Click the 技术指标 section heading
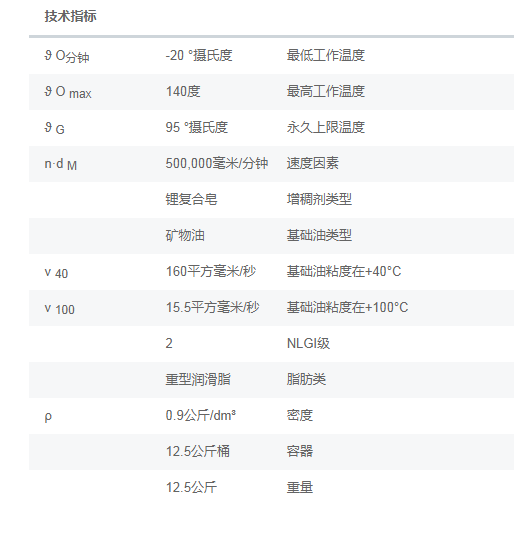The image size is (514, 540). (x=70, y=16)
